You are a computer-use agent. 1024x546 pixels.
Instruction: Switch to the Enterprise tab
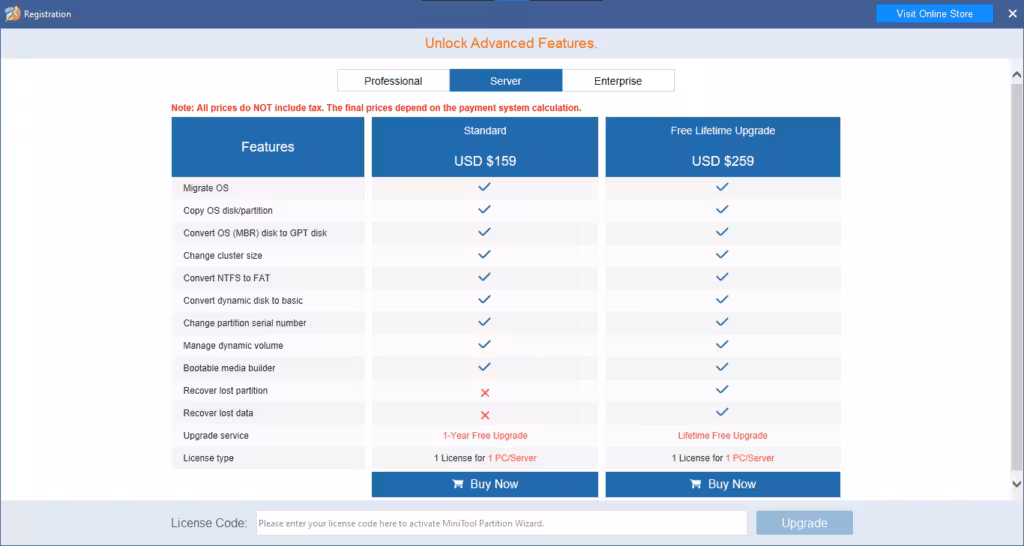(x=618, y=81)
